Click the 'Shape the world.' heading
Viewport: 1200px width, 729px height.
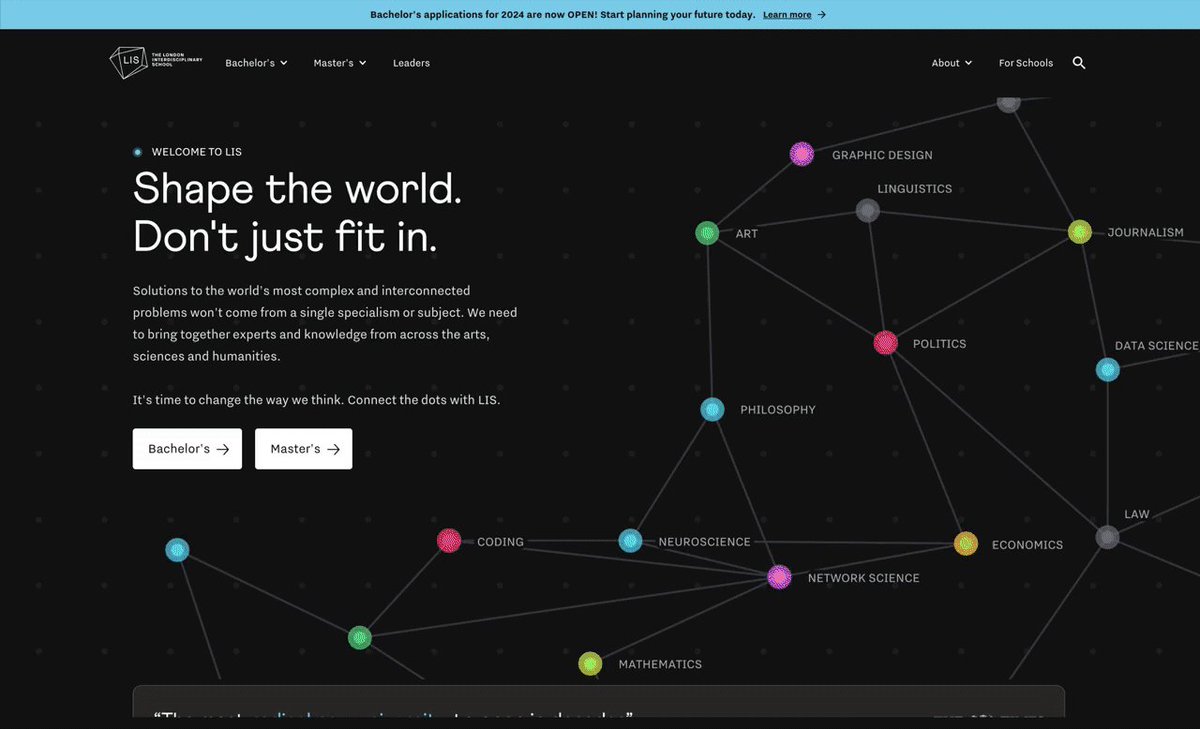click(297, 188)
